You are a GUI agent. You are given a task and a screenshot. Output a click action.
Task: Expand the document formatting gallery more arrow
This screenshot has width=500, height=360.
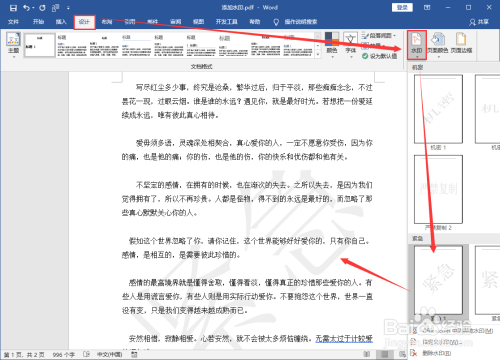pyautogui.click(x=318, y=54)
